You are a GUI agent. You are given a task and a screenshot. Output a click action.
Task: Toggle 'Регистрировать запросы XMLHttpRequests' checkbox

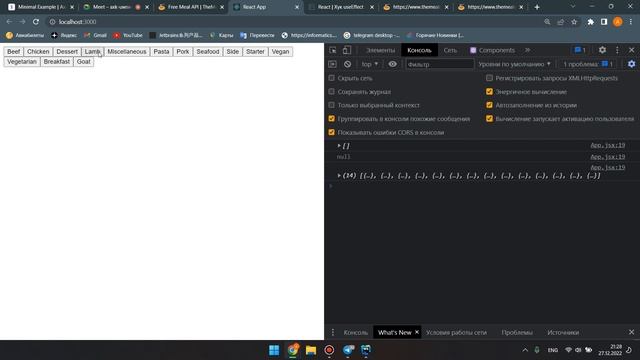(489, 78)
